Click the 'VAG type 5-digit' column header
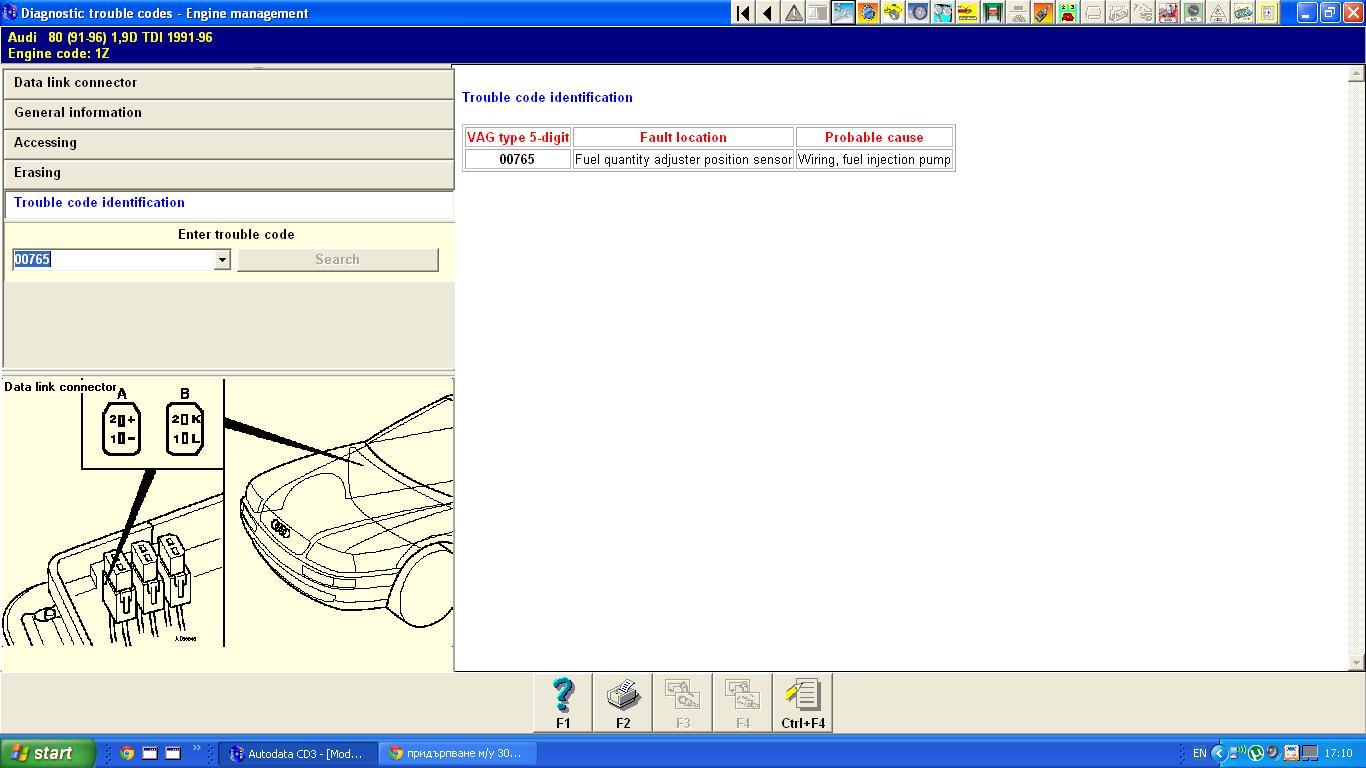 tap(517, 137)
